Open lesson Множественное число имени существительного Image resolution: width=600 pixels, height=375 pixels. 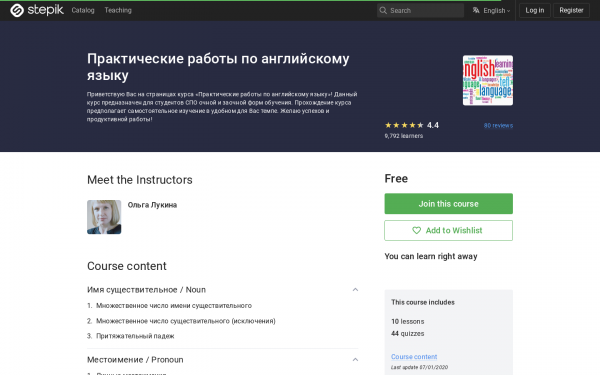tap(174, 305)
